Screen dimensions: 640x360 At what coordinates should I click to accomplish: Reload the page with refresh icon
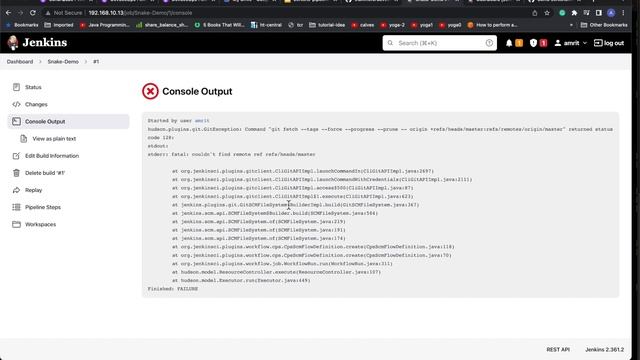point(33,13)
